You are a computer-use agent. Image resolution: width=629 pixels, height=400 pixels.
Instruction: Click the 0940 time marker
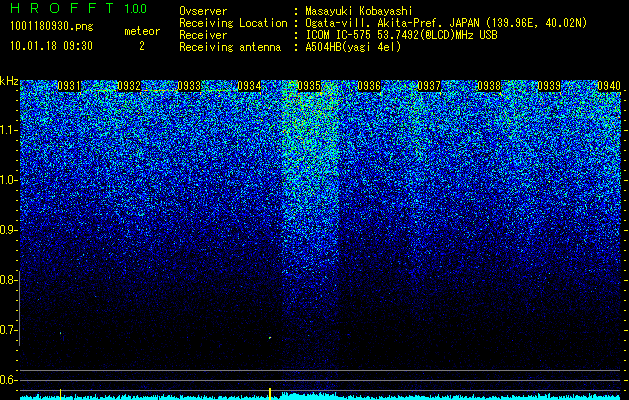pyautogui.click(x=609, y=86)
